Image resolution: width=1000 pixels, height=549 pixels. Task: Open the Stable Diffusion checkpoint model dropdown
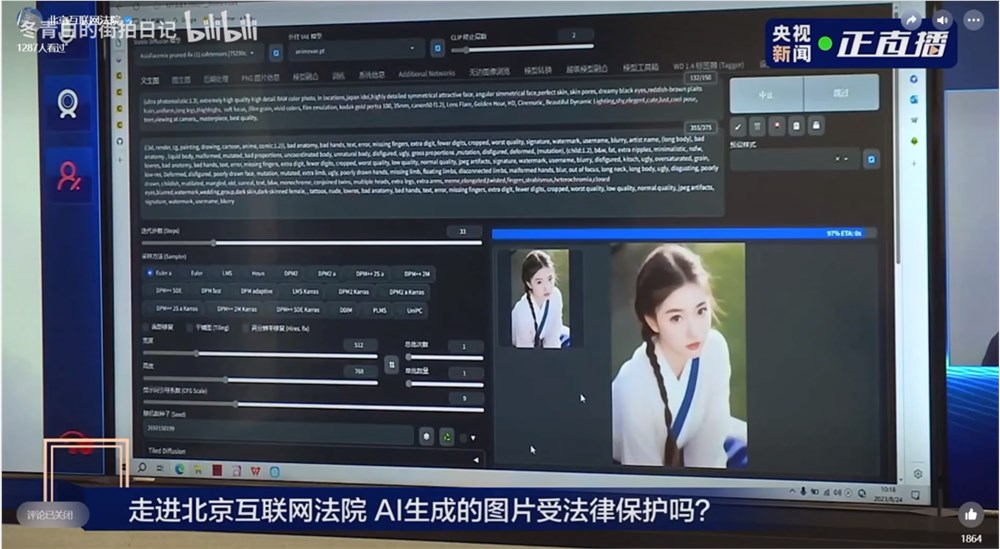click(195, 53)
